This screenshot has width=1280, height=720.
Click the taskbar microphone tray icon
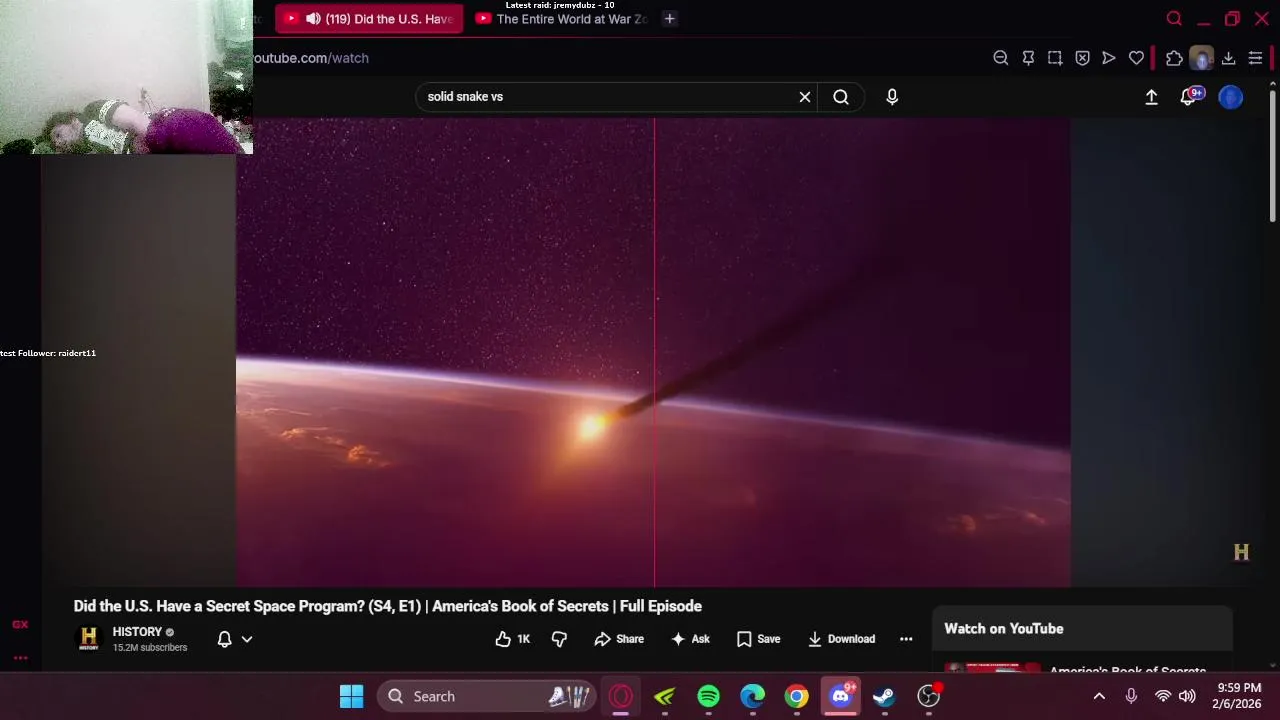pos(1131,697)
